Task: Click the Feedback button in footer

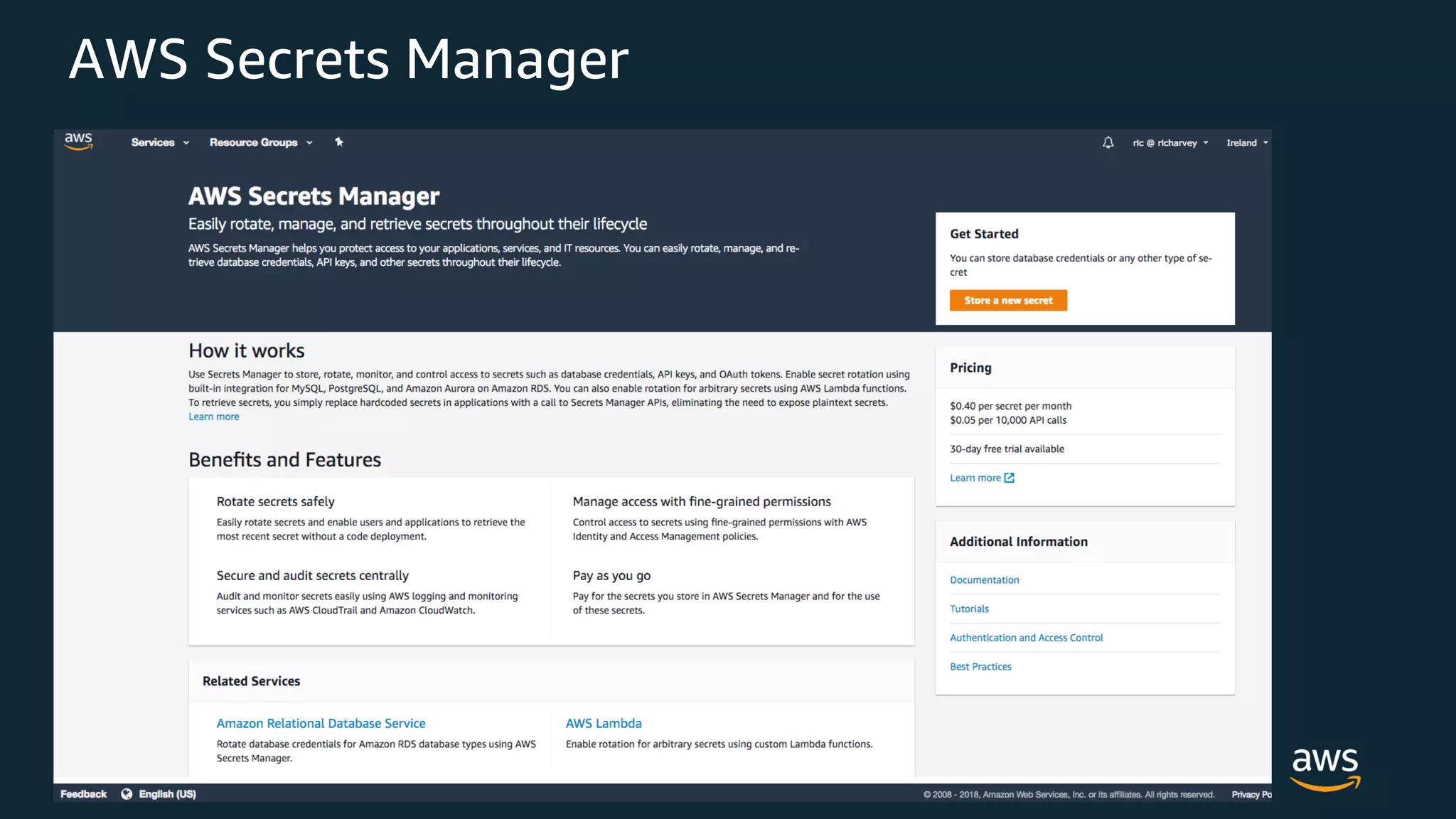Action: click(x=83, y=794)
